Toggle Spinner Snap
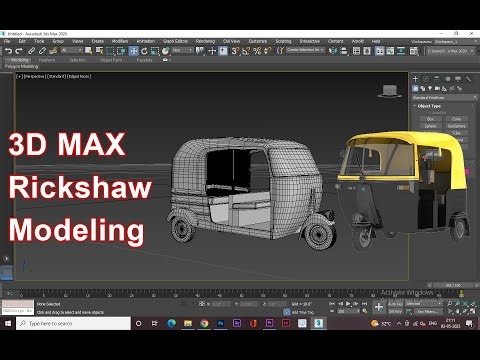Screen dimensions: 480x360 tap(267, 51)
